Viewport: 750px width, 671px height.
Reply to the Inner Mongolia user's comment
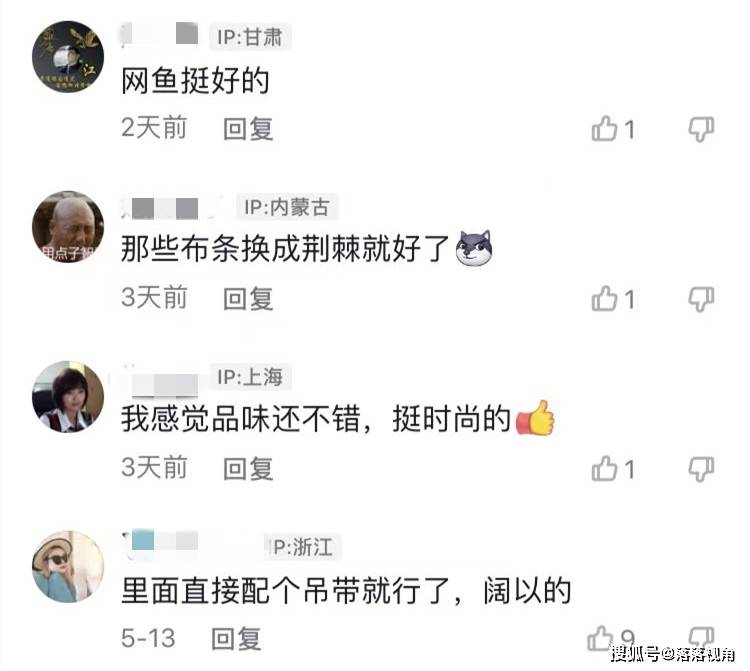click(248, 299)
